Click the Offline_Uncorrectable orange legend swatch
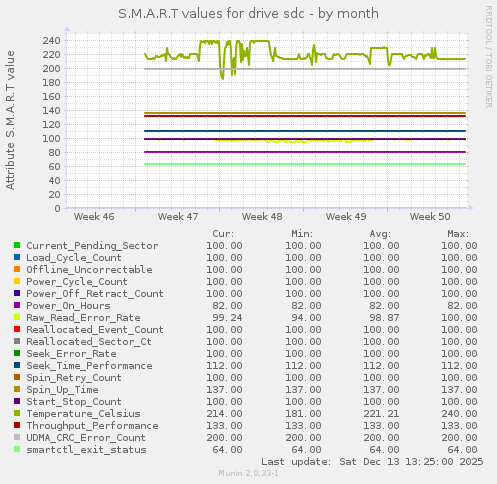The height and width of the screenshot is (484, 497). (x=17, y=269)
